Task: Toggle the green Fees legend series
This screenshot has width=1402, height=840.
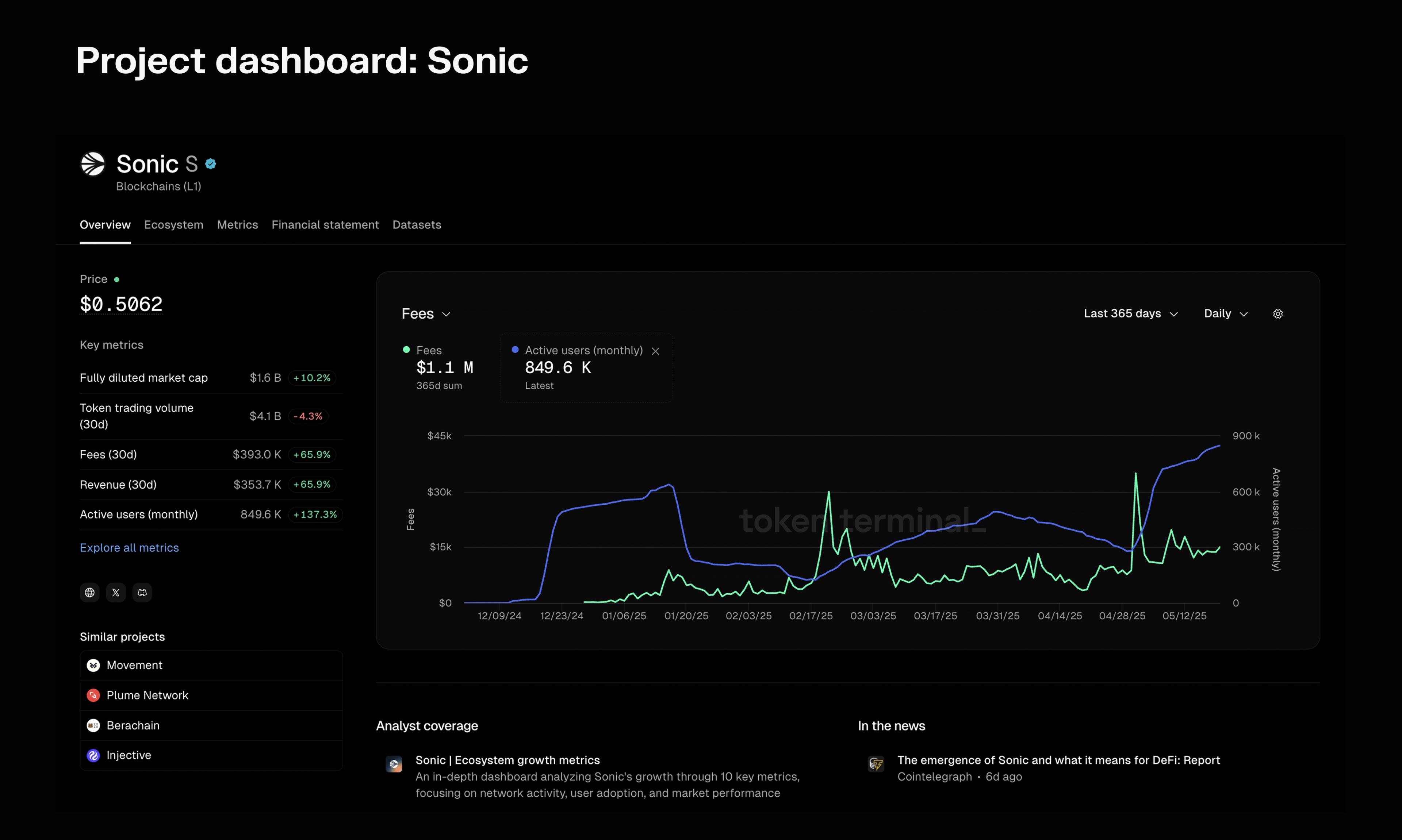Action: pos(407,350)
